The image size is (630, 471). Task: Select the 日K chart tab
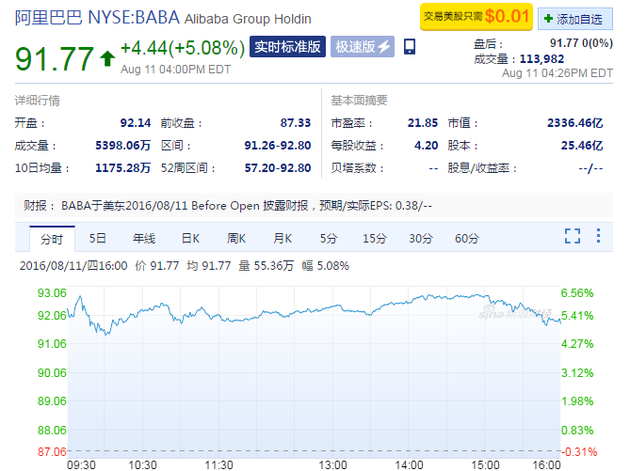pos(190,238)
